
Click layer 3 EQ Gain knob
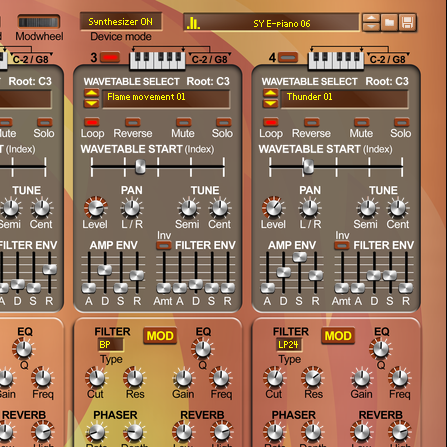183,378
